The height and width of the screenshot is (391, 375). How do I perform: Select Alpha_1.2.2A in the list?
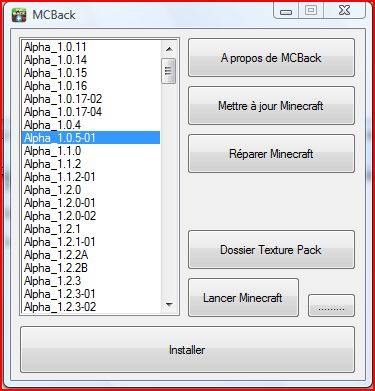point(91,255)
